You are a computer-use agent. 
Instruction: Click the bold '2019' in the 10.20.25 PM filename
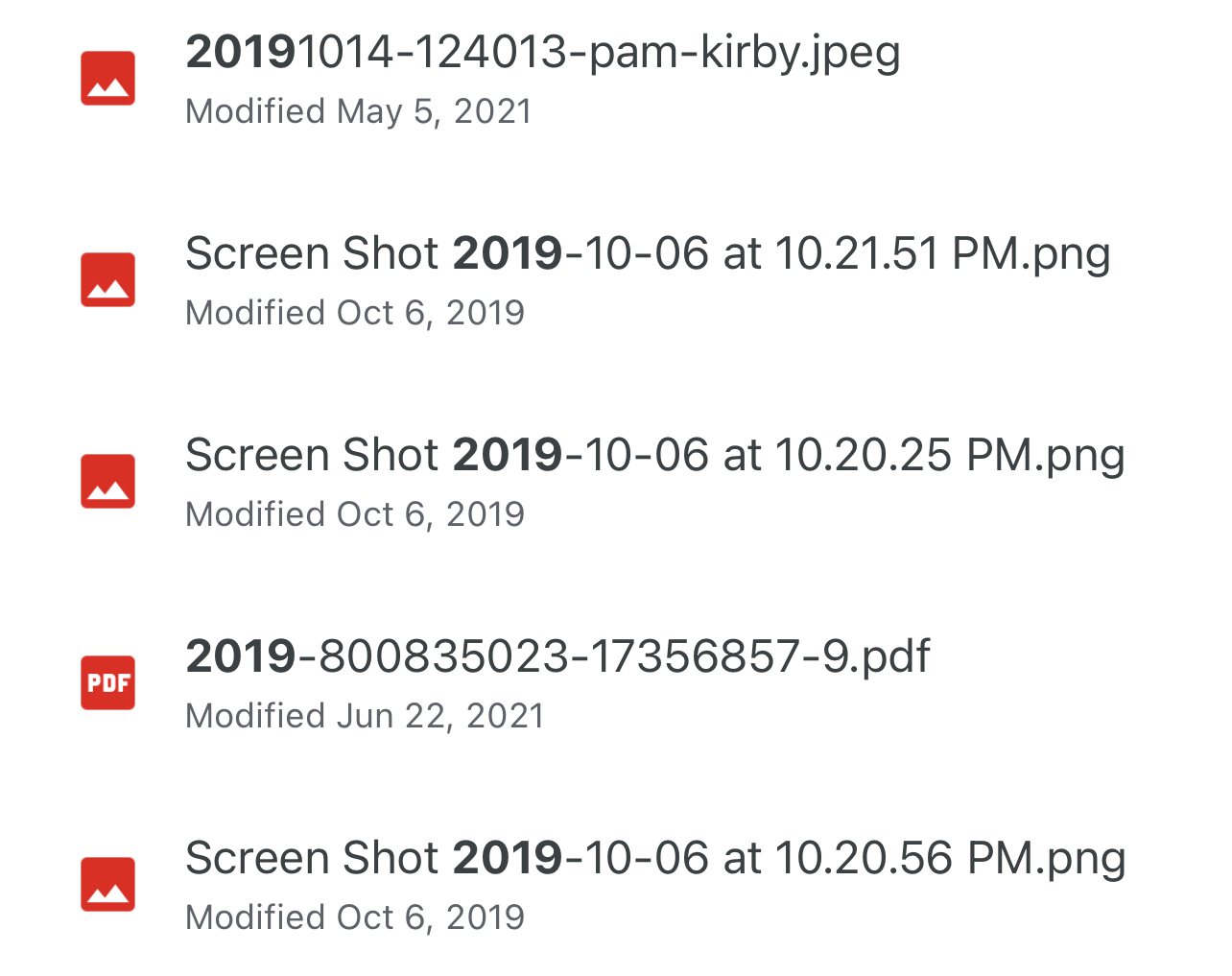point(507,456)
